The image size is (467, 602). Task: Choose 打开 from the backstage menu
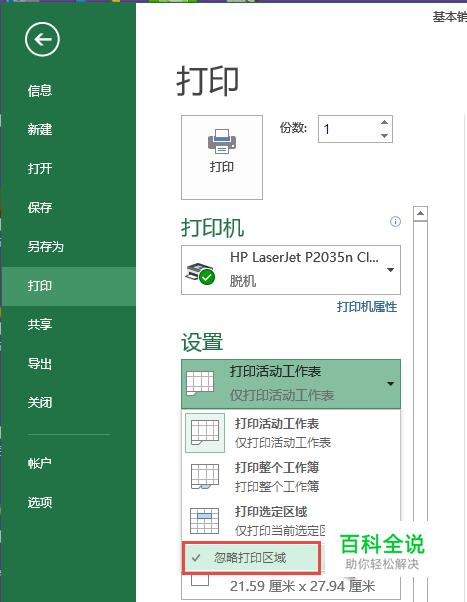[40, 169]
